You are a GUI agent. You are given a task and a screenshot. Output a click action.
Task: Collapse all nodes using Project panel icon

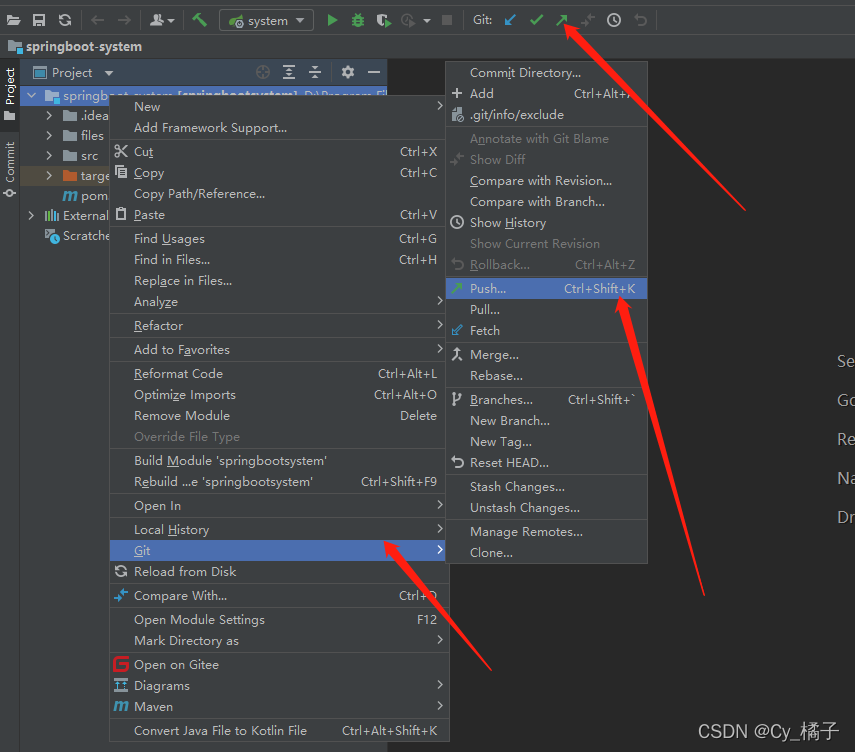(x=314, y=72)
